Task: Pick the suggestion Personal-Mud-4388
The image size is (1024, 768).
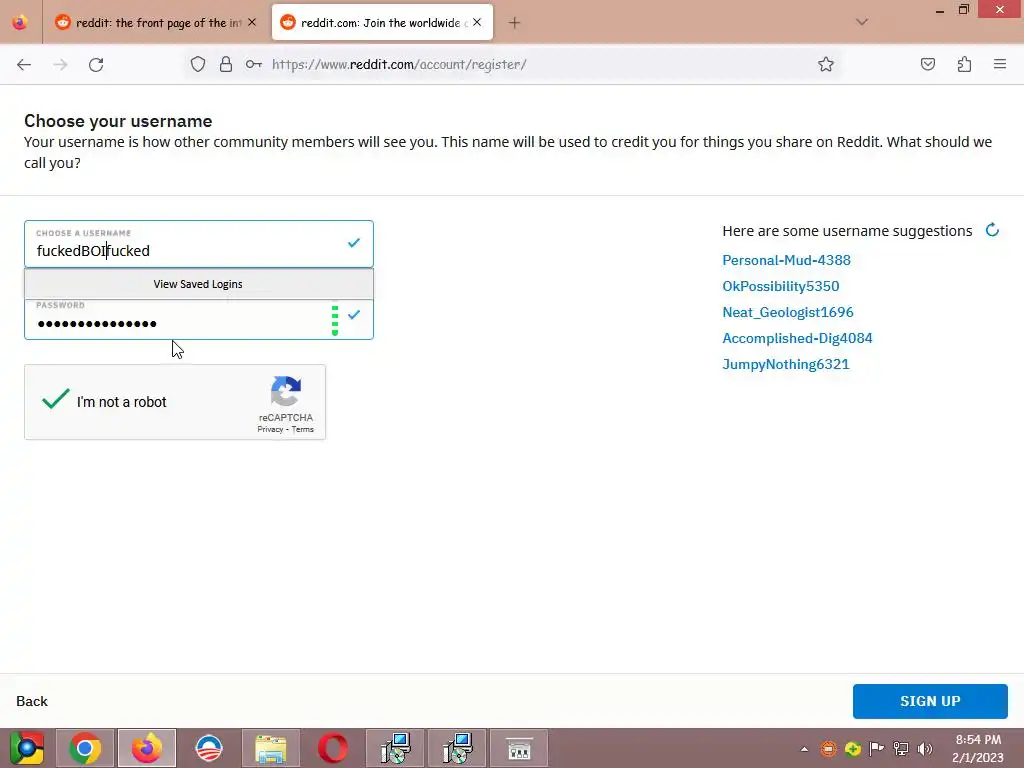Action: (786, 260)
